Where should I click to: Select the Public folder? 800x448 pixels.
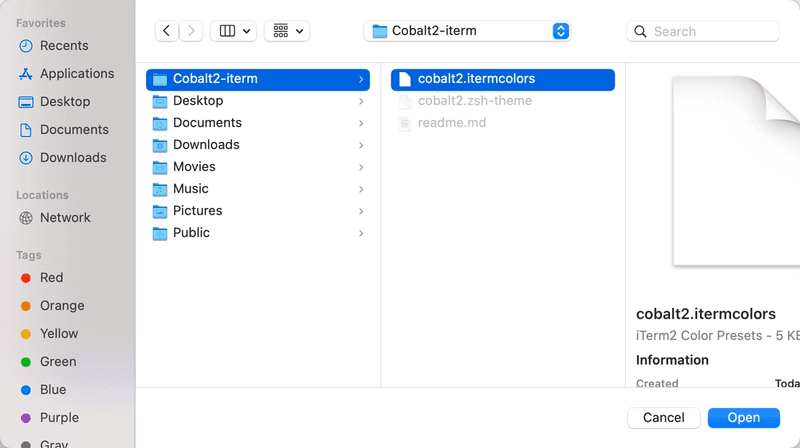point(258,233)
